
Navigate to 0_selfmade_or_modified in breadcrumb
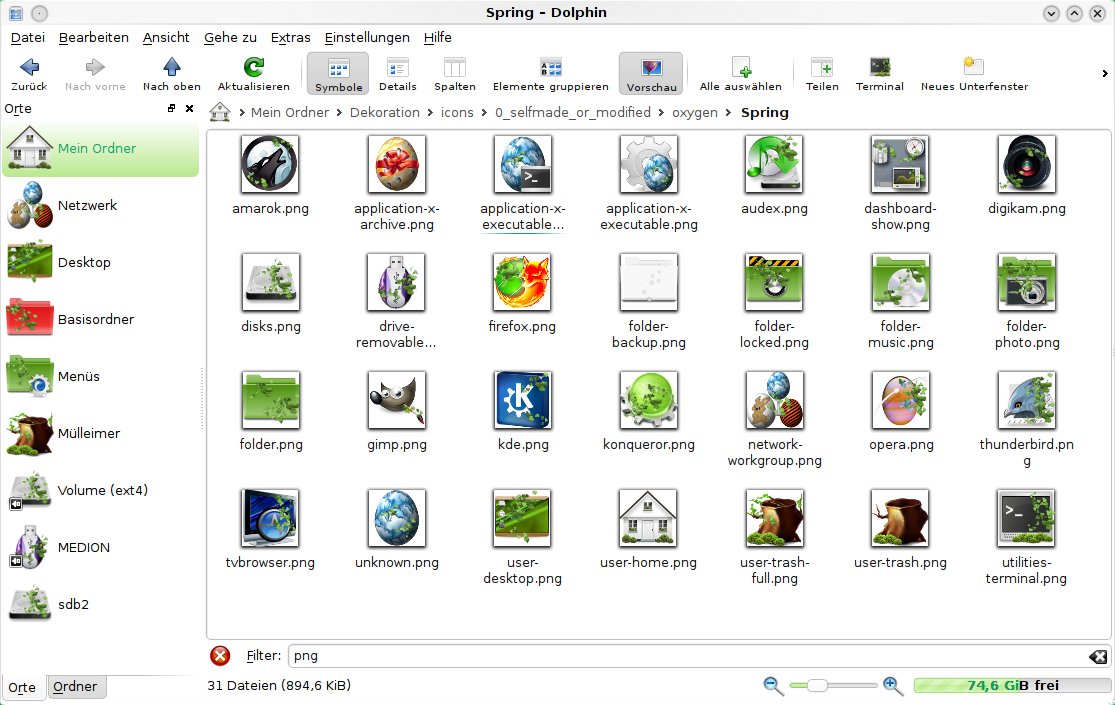click(573, 112)
